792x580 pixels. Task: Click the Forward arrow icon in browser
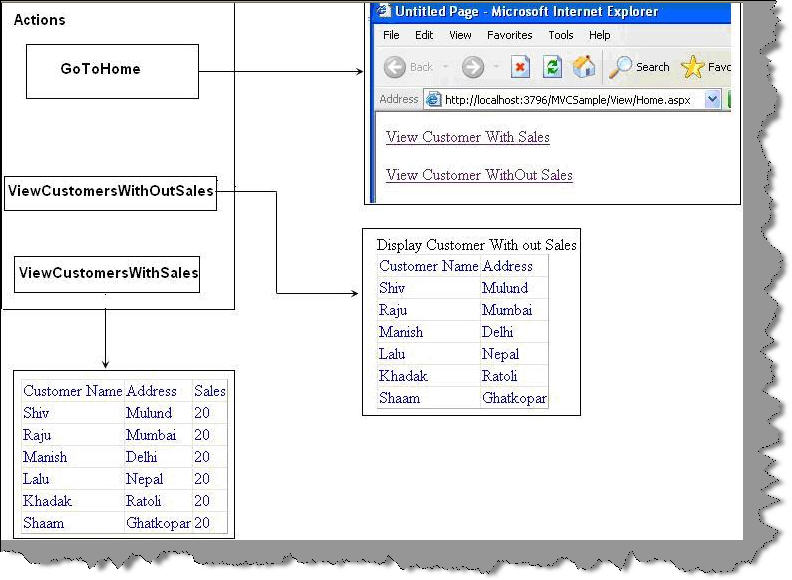(473, 67)
